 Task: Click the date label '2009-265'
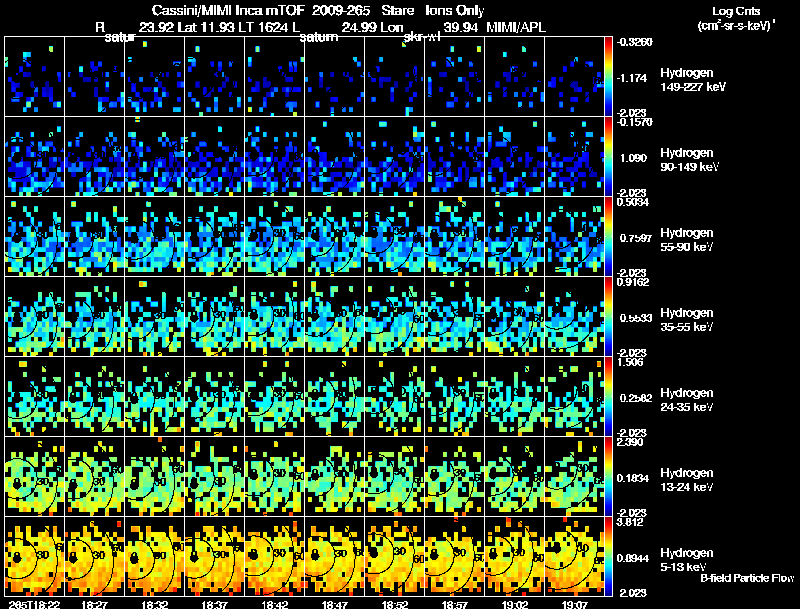[341, 10]
